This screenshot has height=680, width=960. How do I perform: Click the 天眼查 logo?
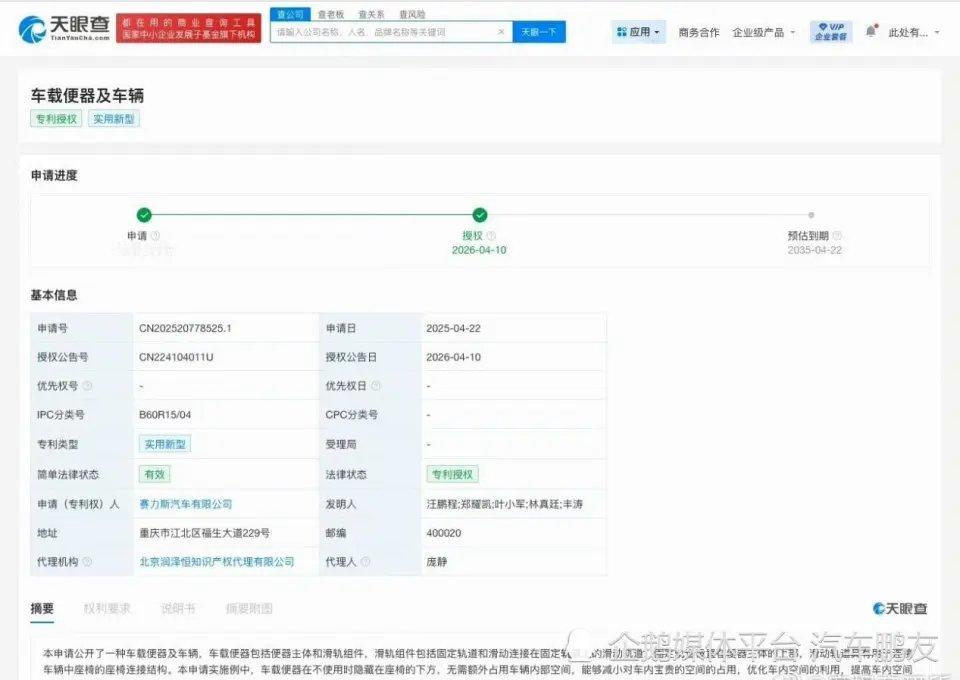pos(64,28)
